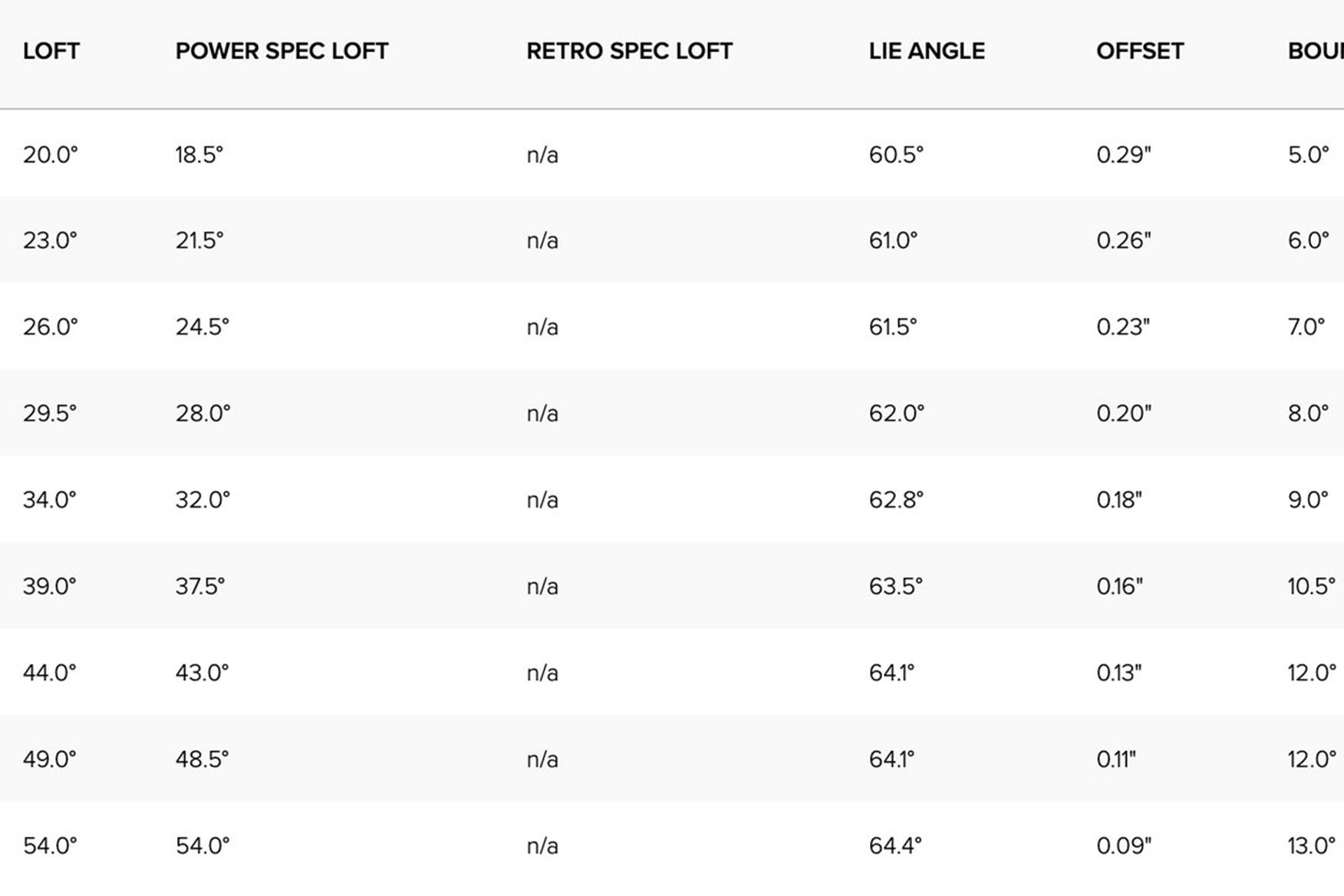Viewport: 1344px width, 896px height.
Task: Click the POWER SPEC LOFT column header
Action: pyautogui.click(x=282, y=51)
